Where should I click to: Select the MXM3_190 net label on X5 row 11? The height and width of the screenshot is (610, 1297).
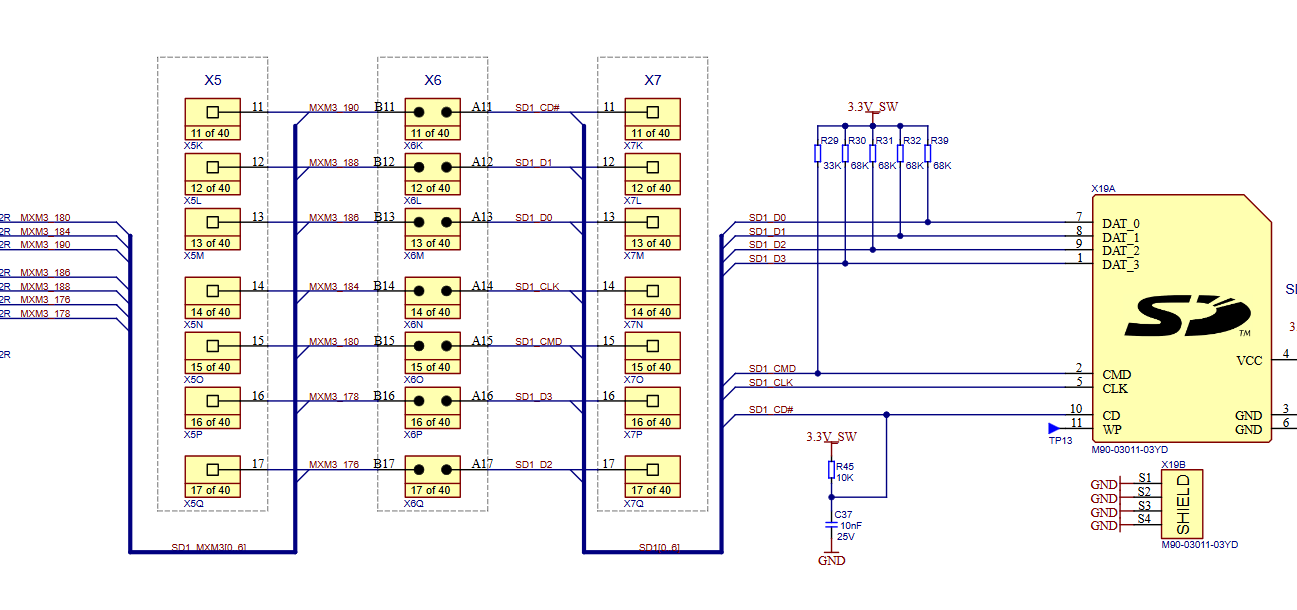click(334, 107)
